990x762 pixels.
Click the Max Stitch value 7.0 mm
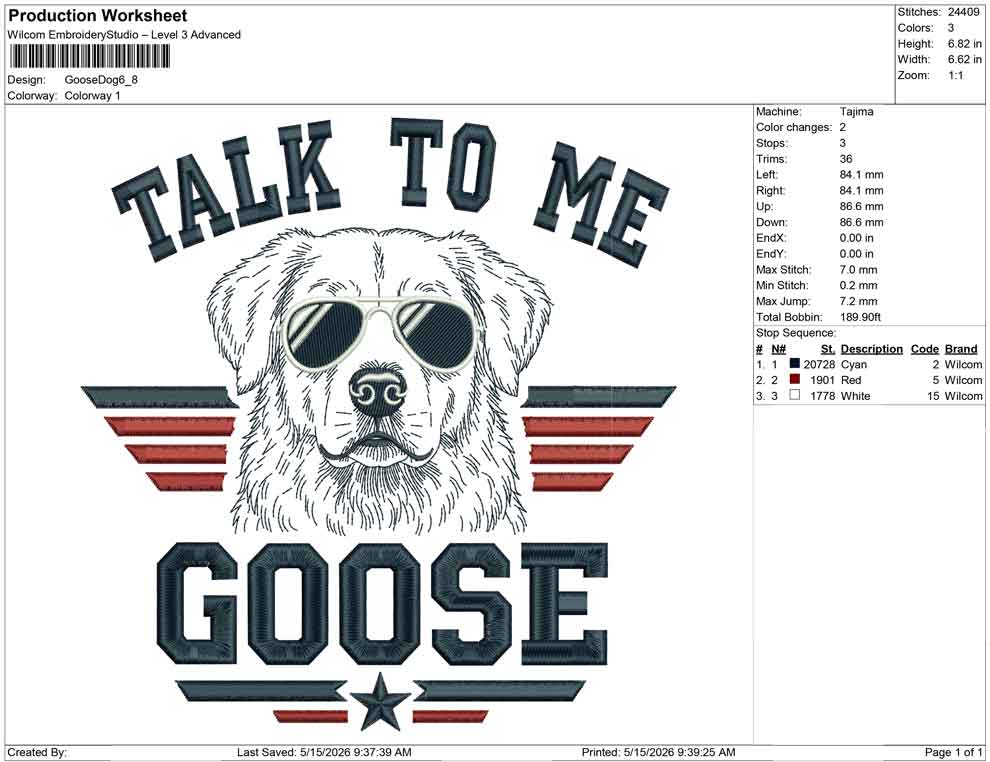pyautogui.click(x=858, y=270)
